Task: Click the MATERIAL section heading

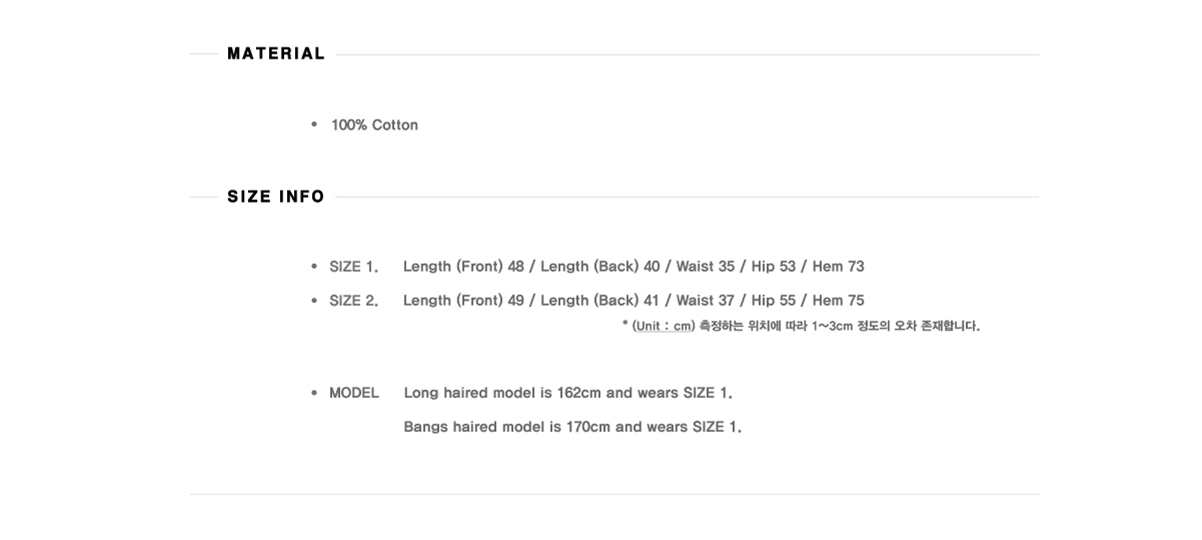Action: click(x=276, y=54)
